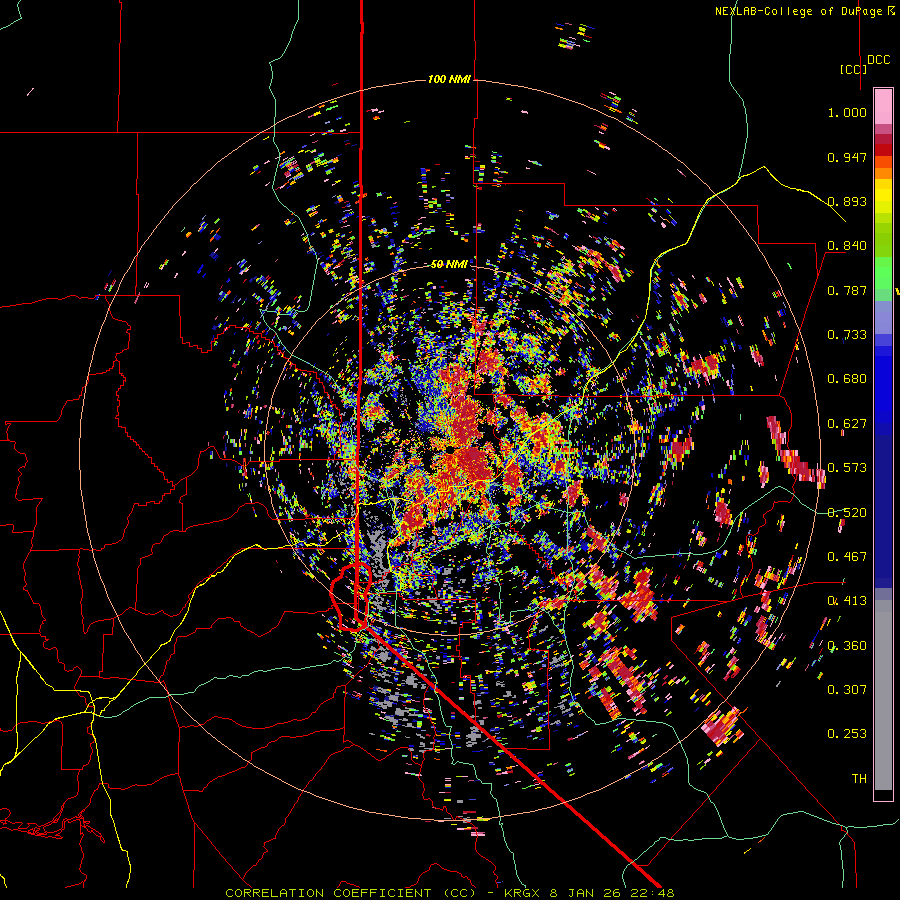
Task: Click the KRGX station identifier in caption
Action: (x=523, y=893)
